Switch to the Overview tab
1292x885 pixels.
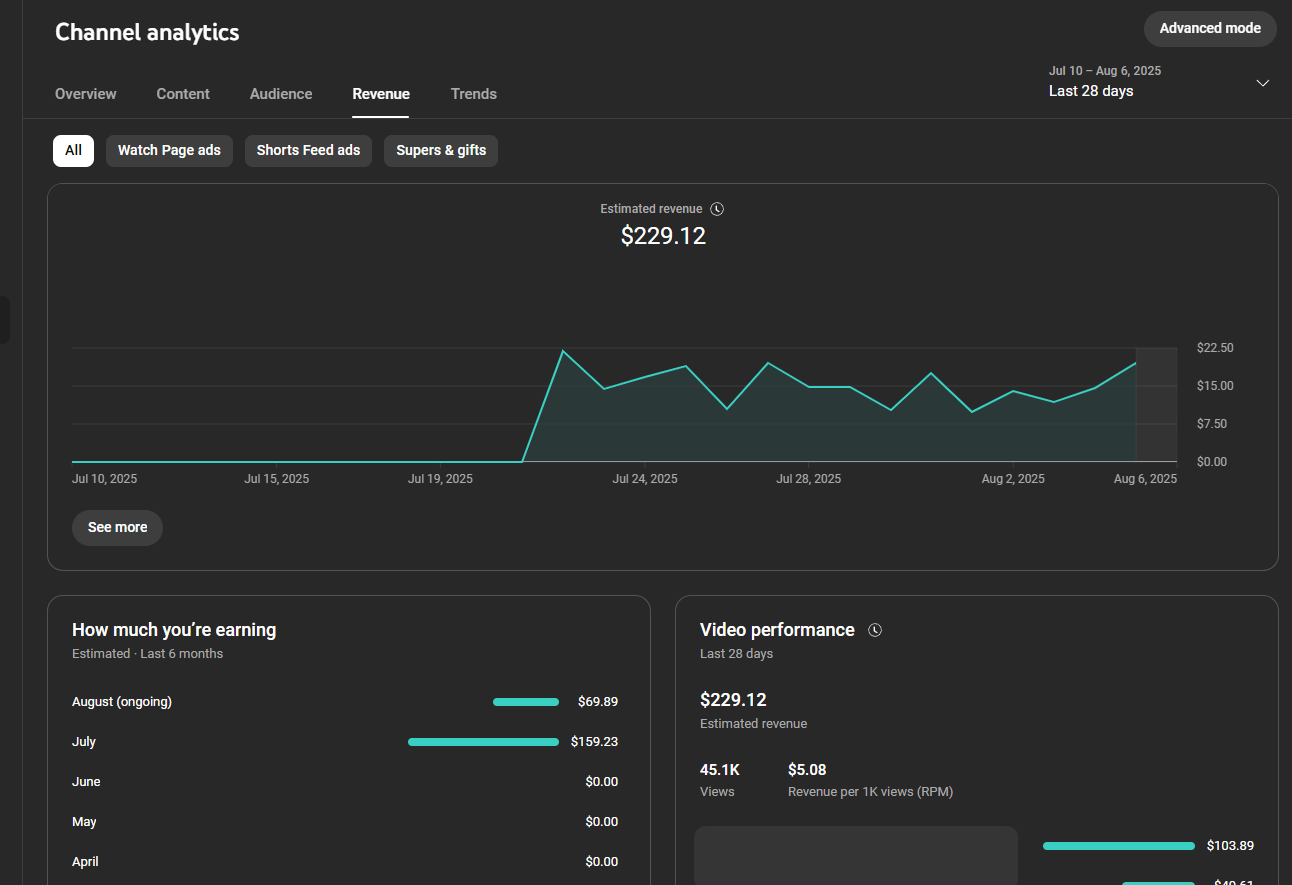pos(86,94)
